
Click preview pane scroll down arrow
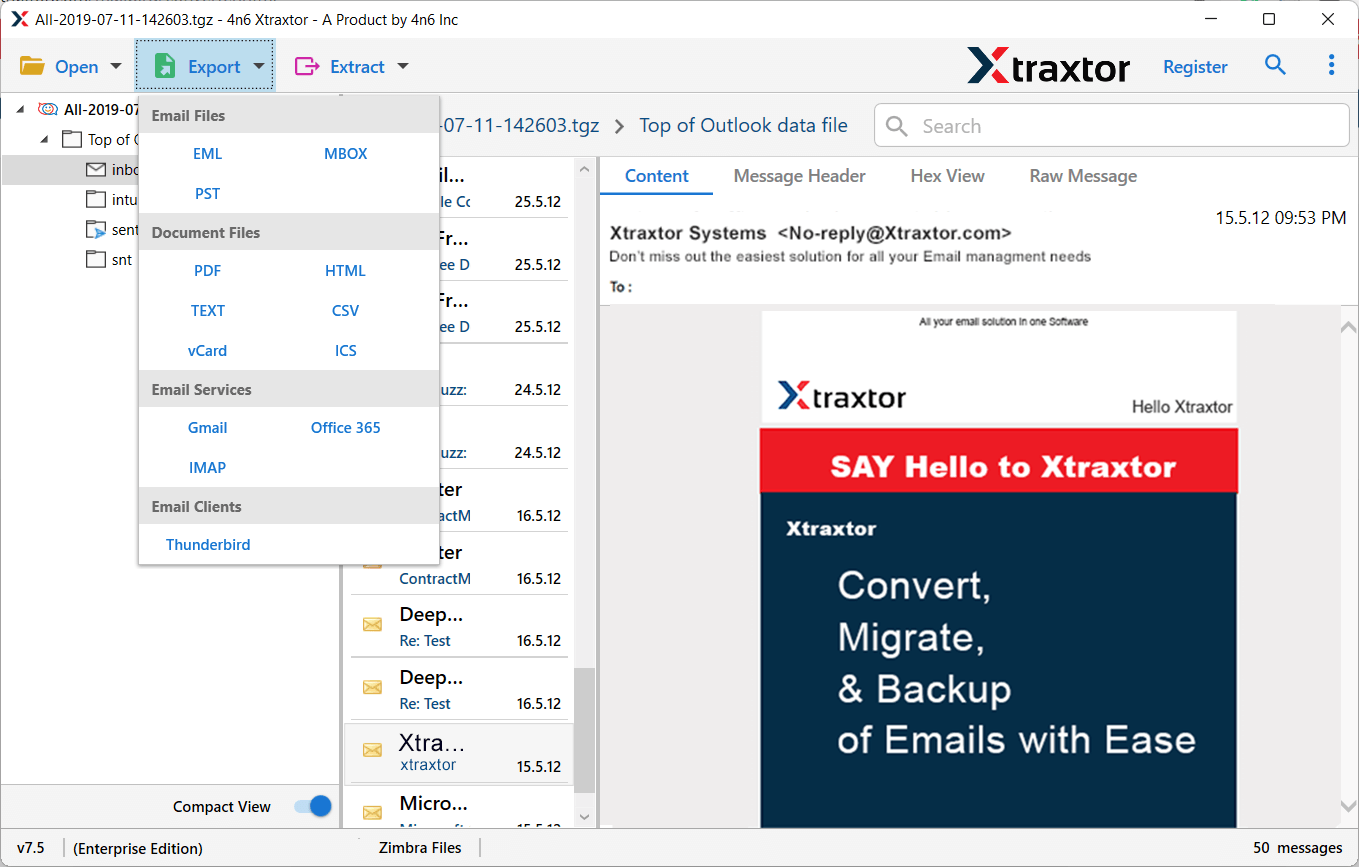1348,807
